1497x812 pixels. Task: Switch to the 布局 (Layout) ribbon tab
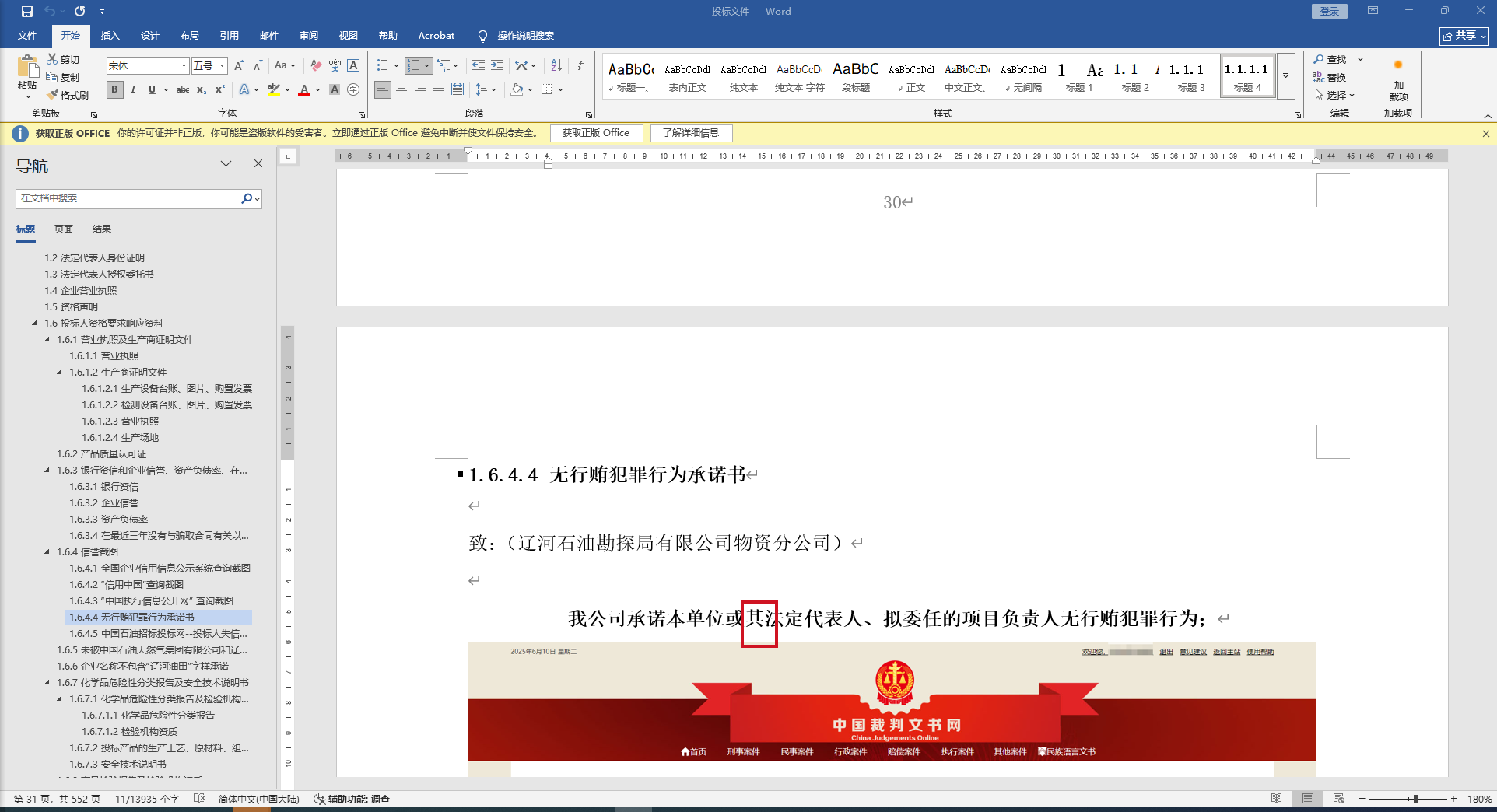pyautogui.click(x=190, y=36)
